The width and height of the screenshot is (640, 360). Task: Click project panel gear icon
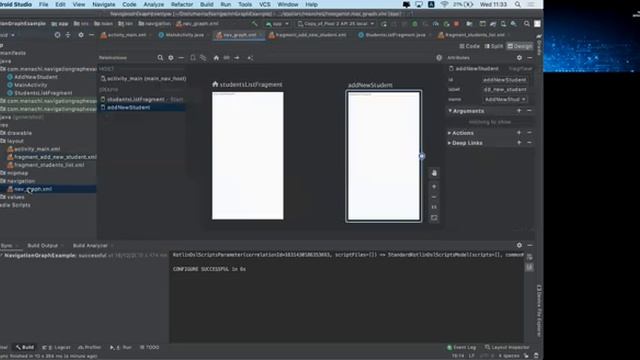point(81,35)
